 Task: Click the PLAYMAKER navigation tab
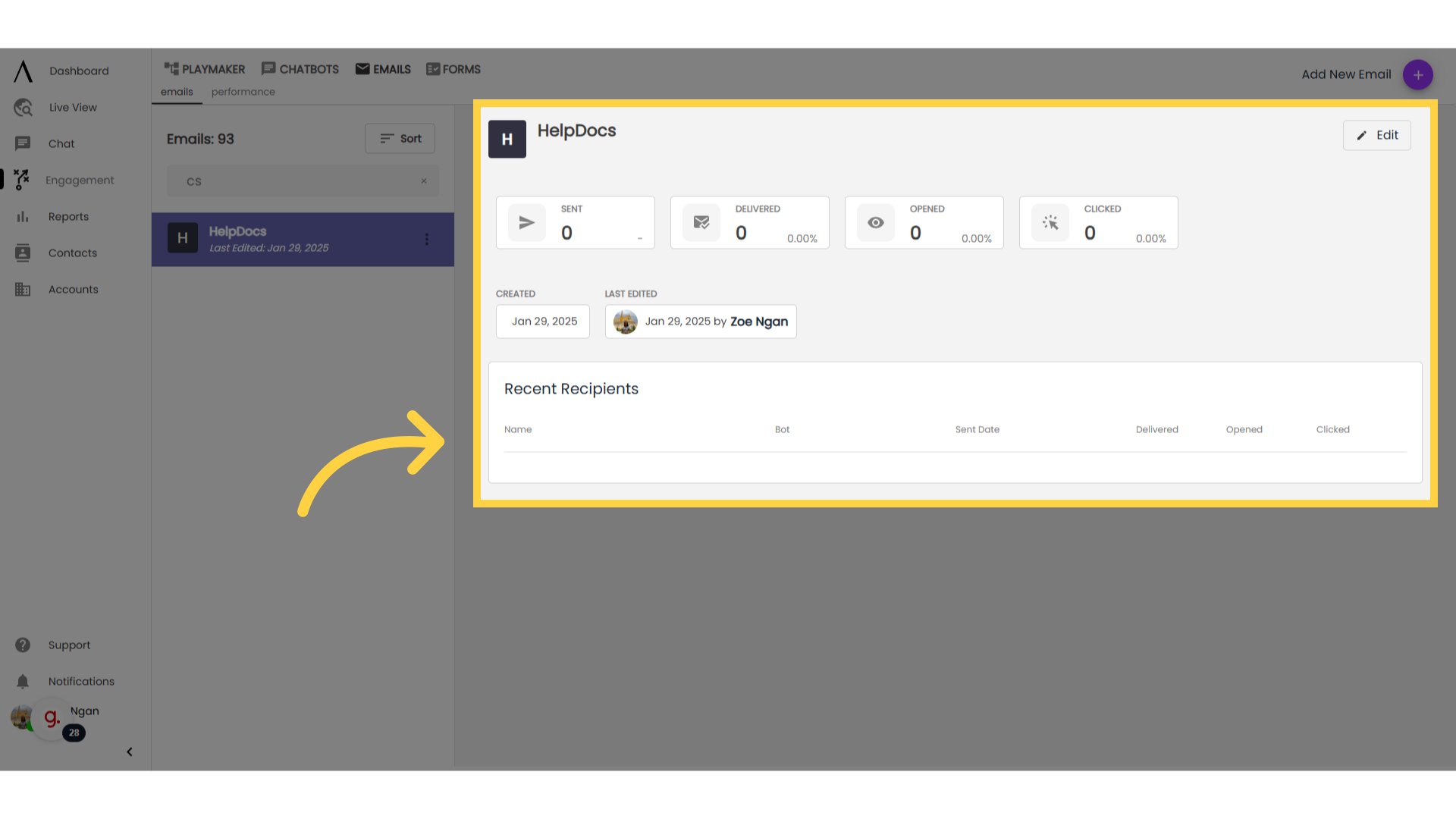tap(204, 69)
